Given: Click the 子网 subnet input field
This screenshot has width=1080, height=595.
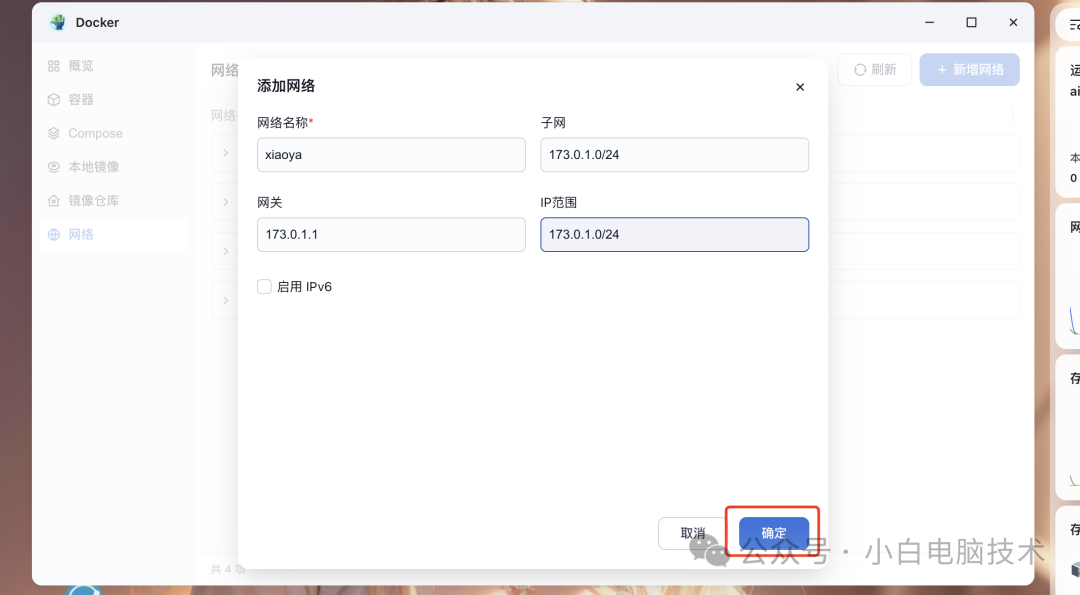Looking at the screenshot, I should 674,154.
